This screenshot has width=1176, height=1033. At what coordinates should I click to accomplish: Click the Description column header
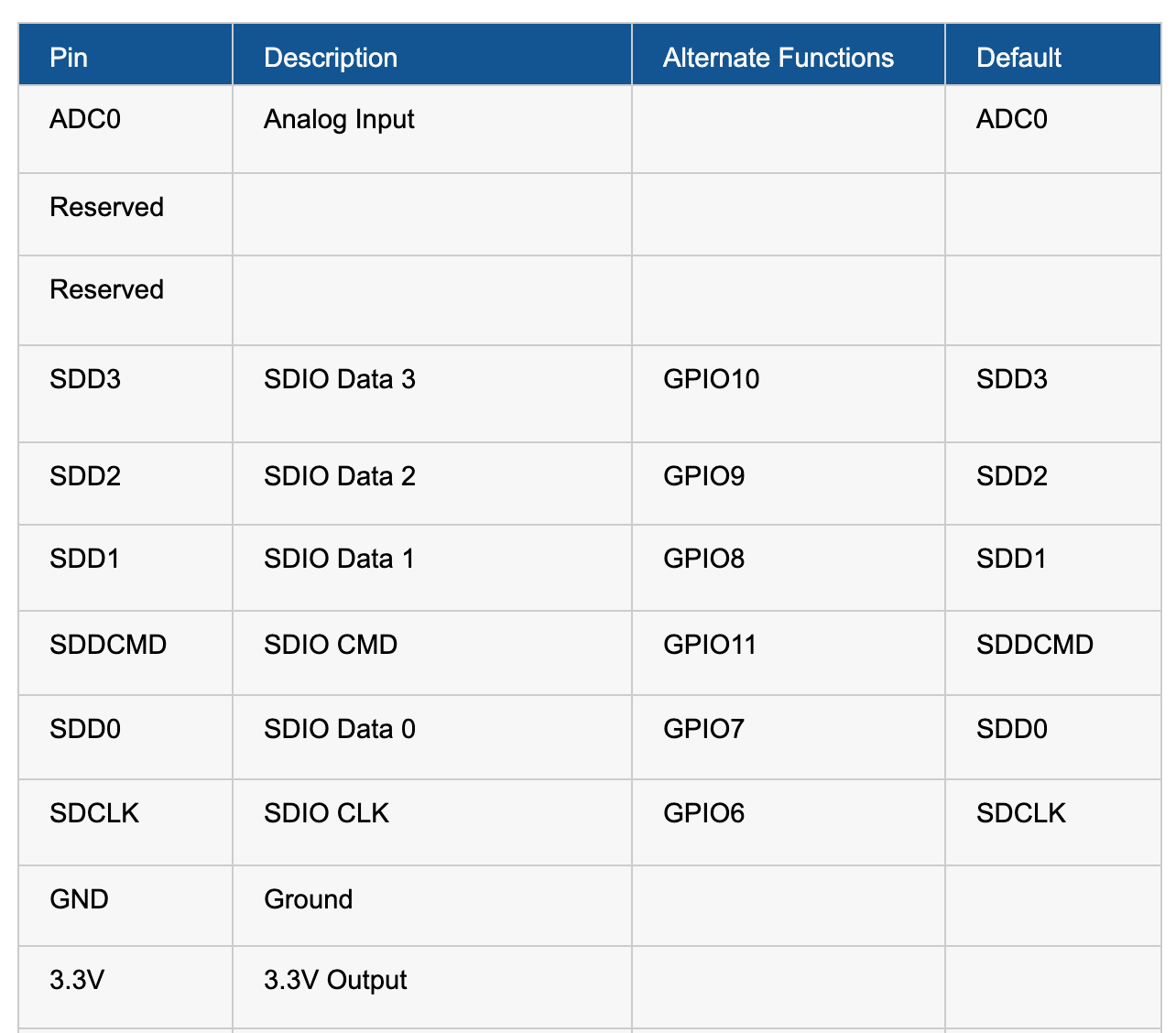point(432,55)
